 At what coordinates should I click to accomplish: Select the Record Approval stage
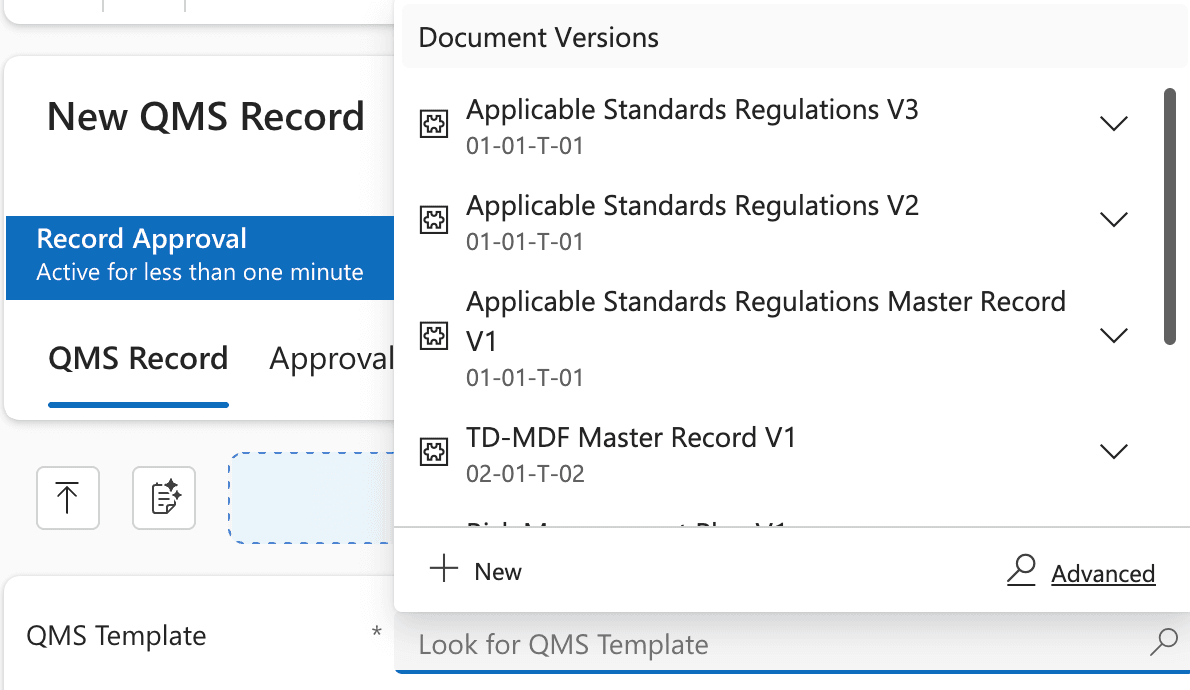click(200, 257)
